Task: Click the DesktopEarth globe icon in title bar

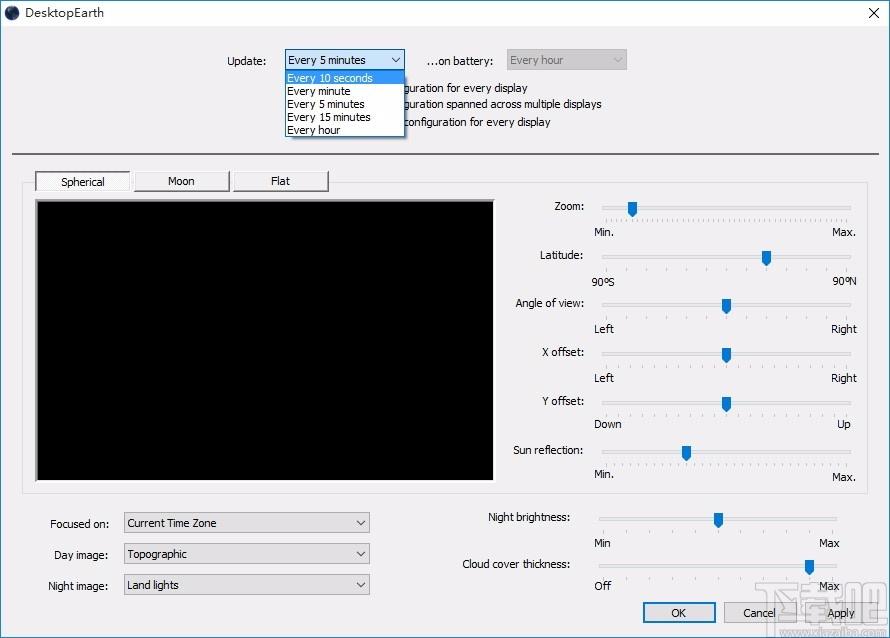Action: 12,12
